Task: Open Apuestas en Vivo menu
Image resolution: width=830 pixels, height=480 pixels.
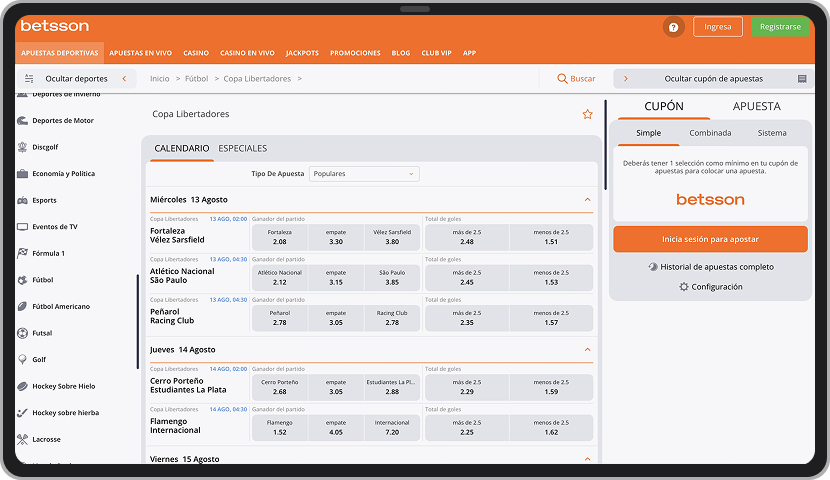Action: coord(140,53)
